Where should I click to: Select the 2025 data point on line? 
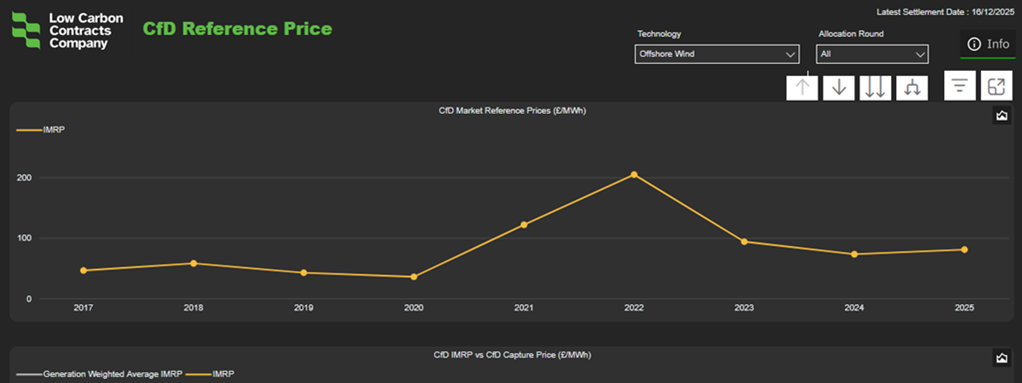point(964,249)
